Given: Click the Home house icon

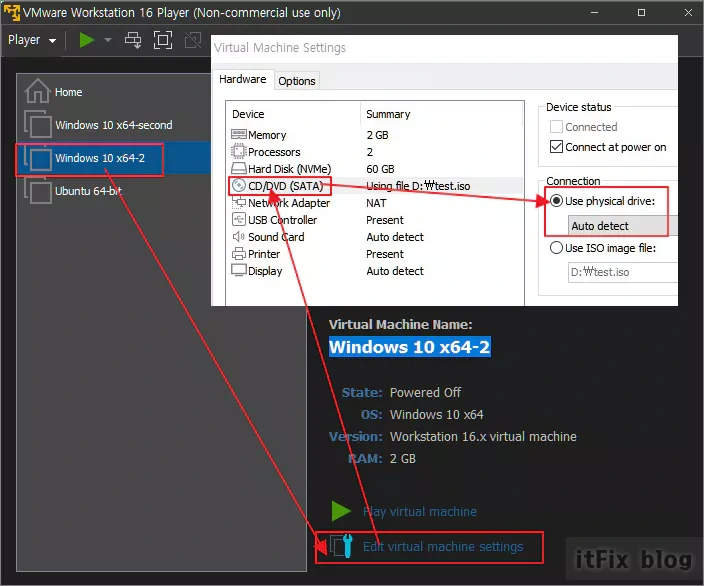Looking at the screenshot, I should [x=37, y=91].
